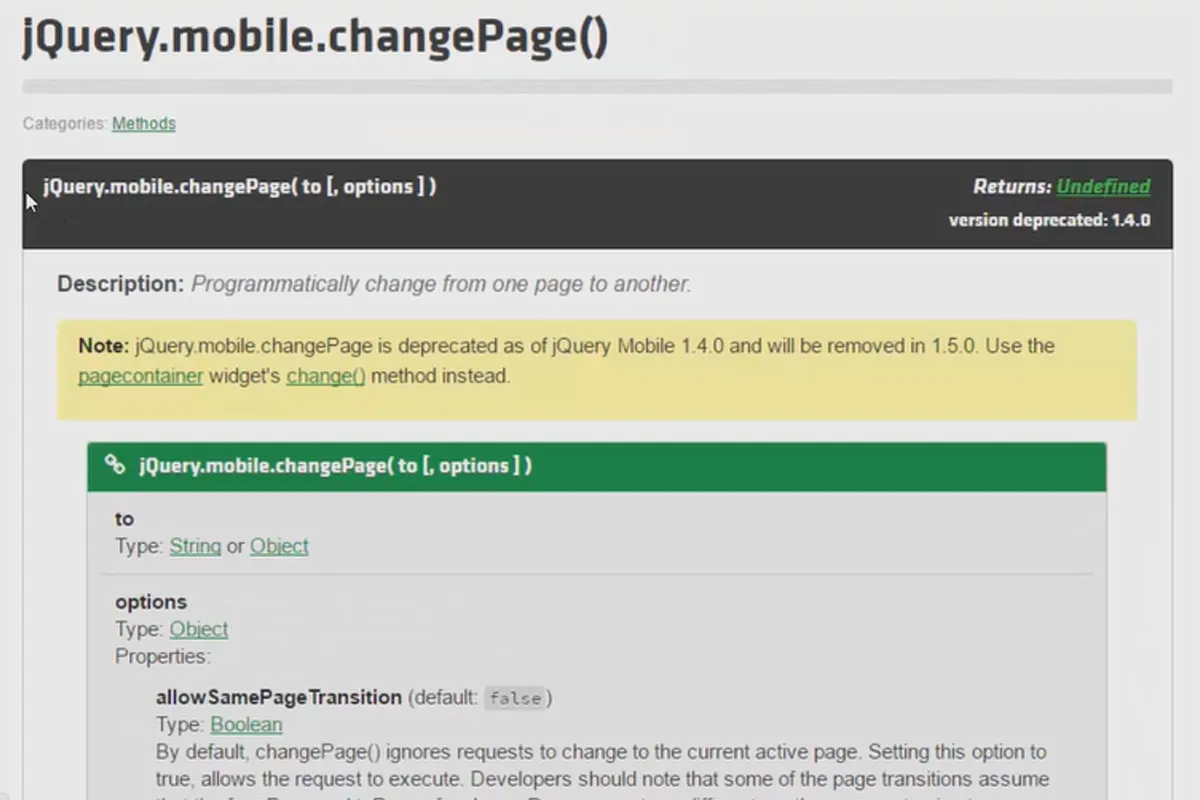The height and width of the screenshot is (800, 1200).
Task: Click the 'Categories:' label
Action: (65, 124)
